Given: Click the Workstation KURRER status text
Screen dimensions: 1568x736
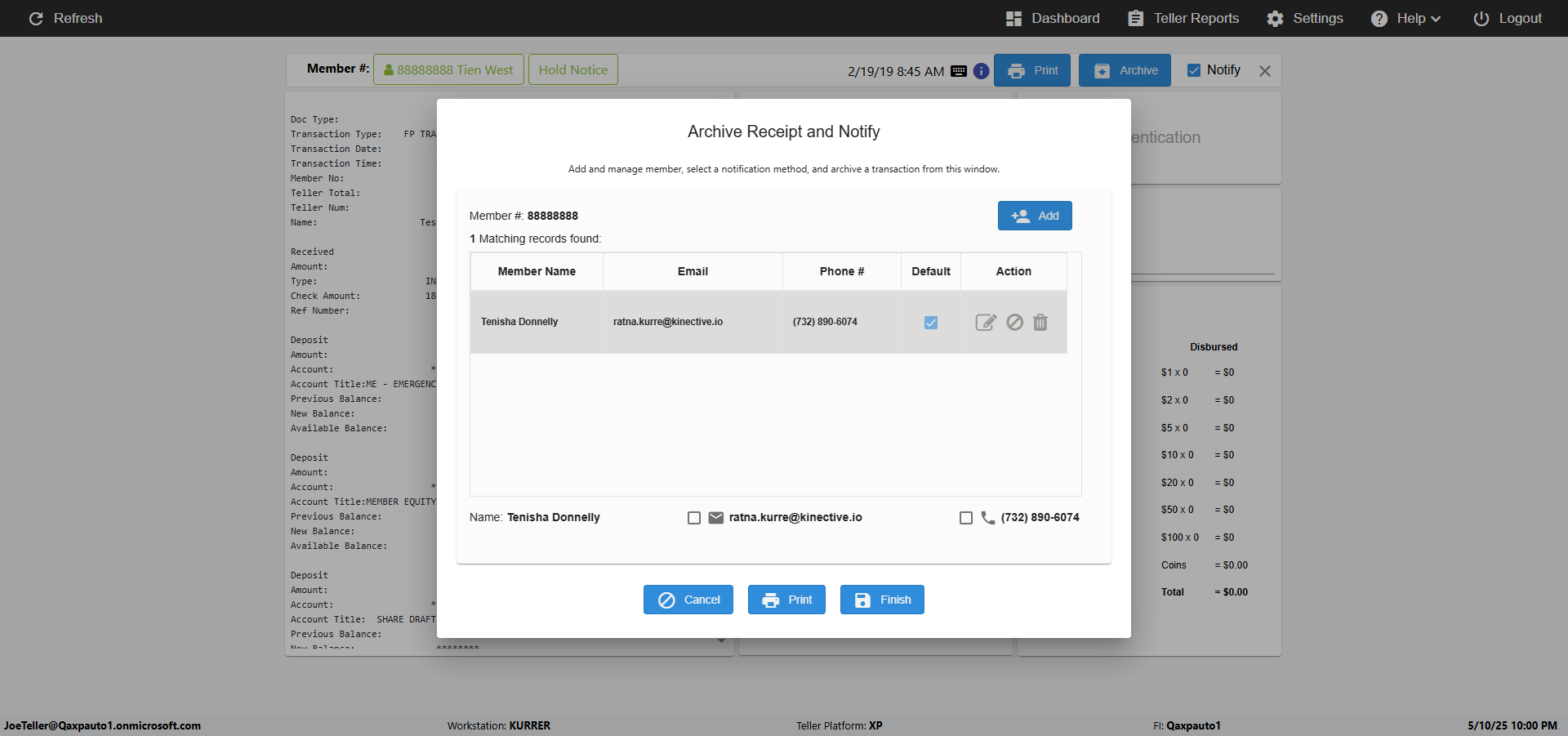Looking at the screenshot, I should [499, 725].
